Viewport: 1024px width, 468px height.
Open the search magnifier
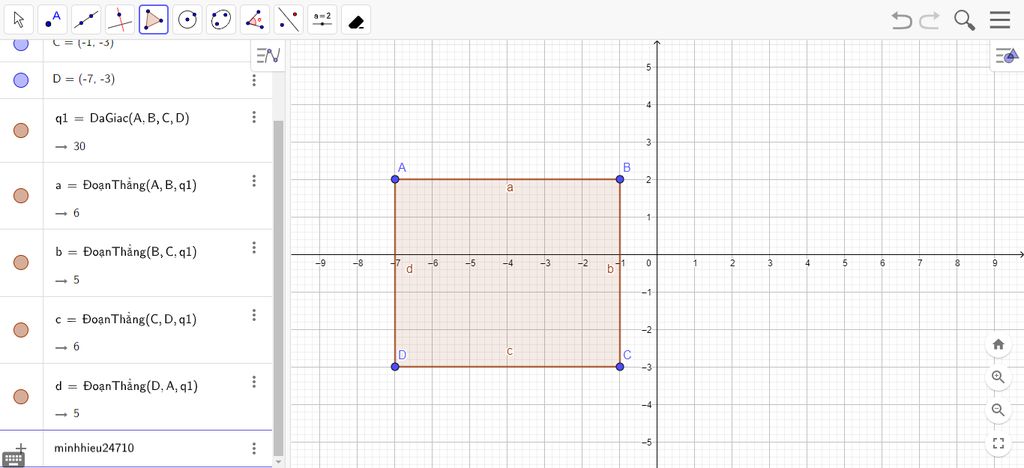tap(965, 20)
